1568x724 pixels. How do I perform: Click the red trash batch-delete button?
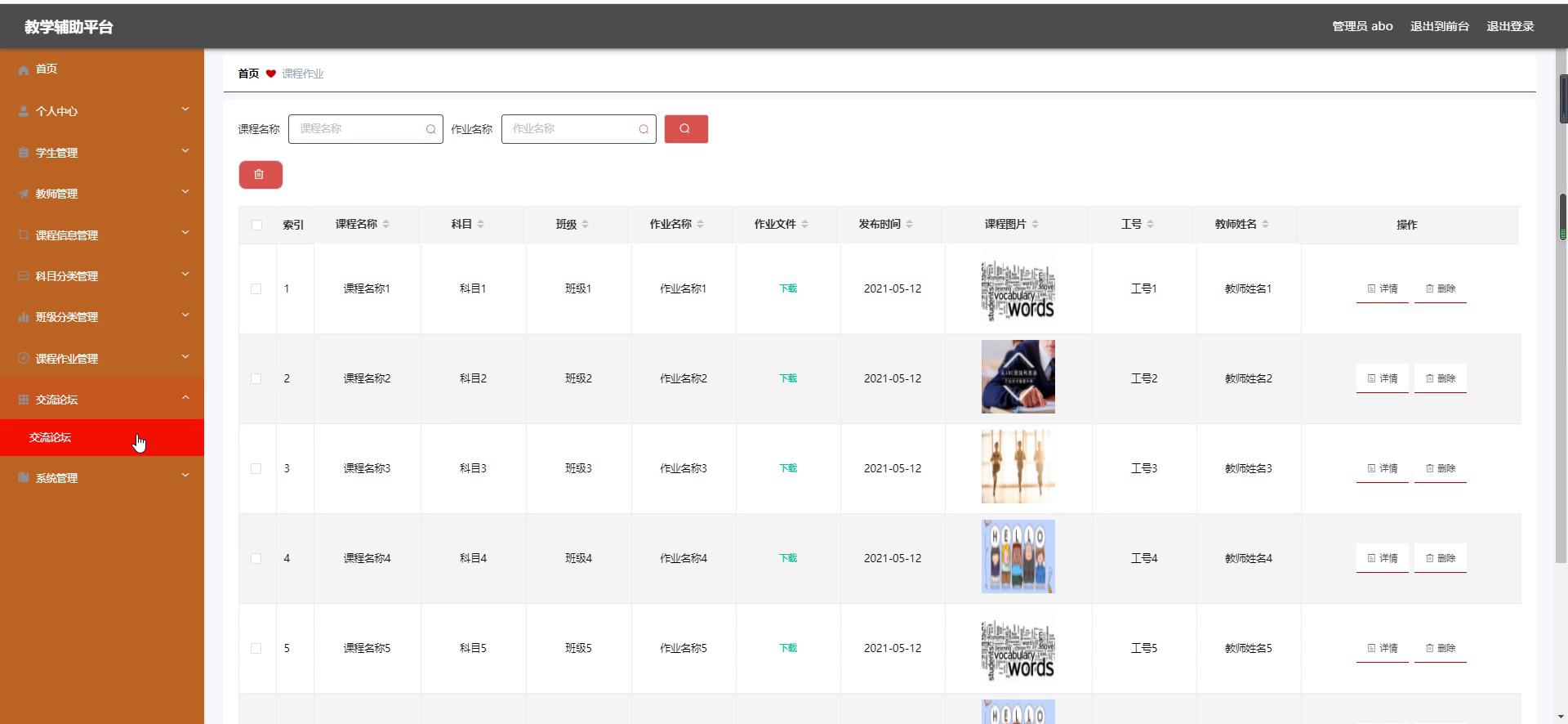(260, 175)
